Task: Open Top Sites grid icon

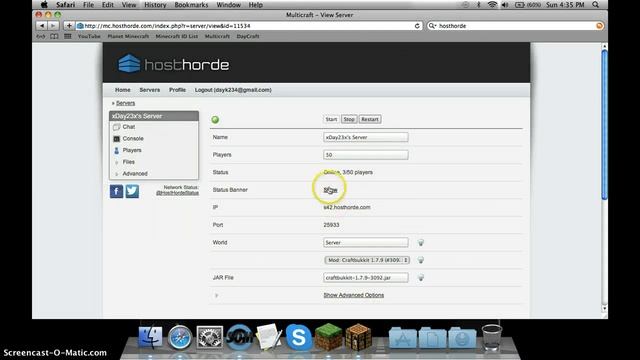Action: pos(68,36)
